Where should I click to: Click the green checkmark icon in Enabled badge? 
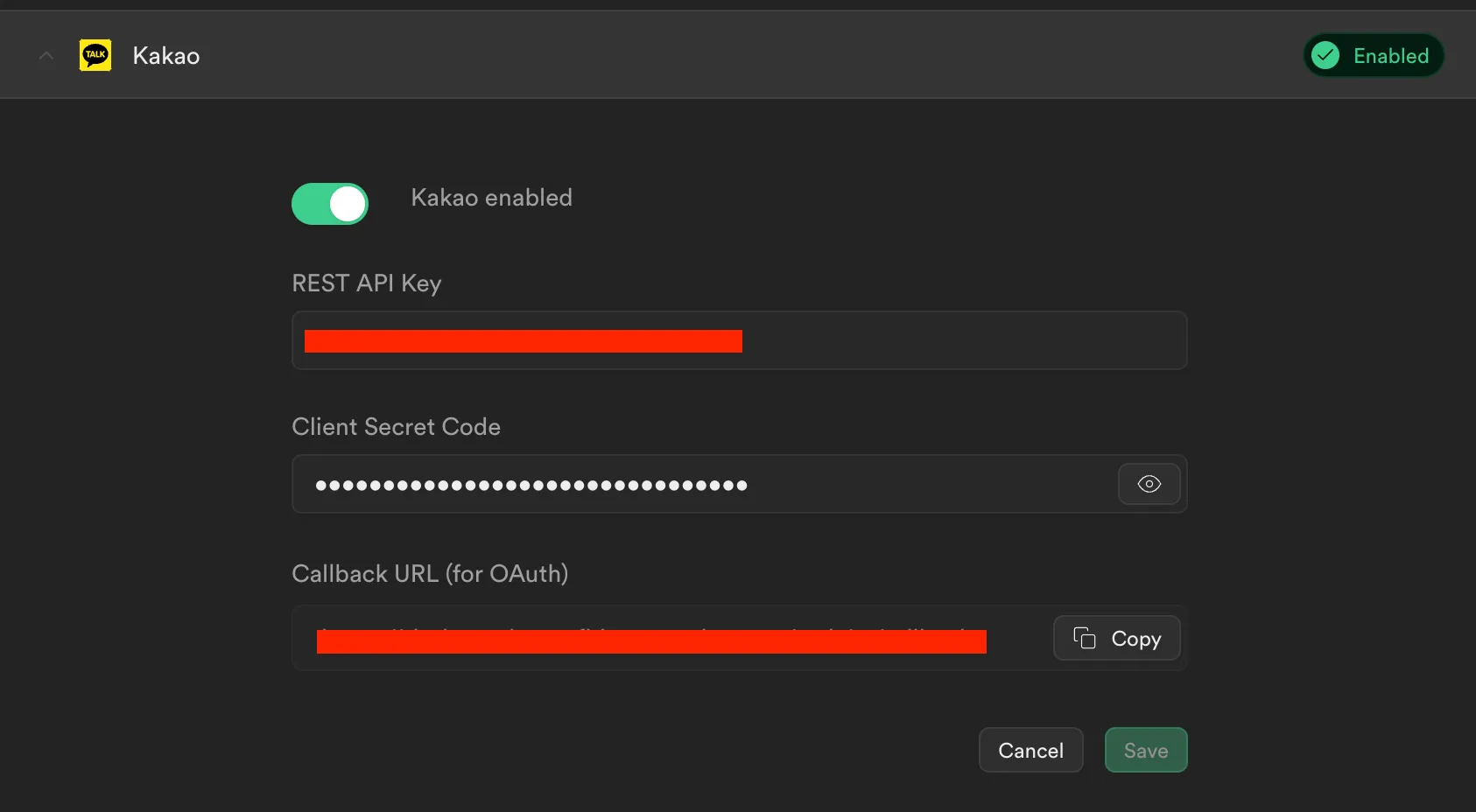1325,56
